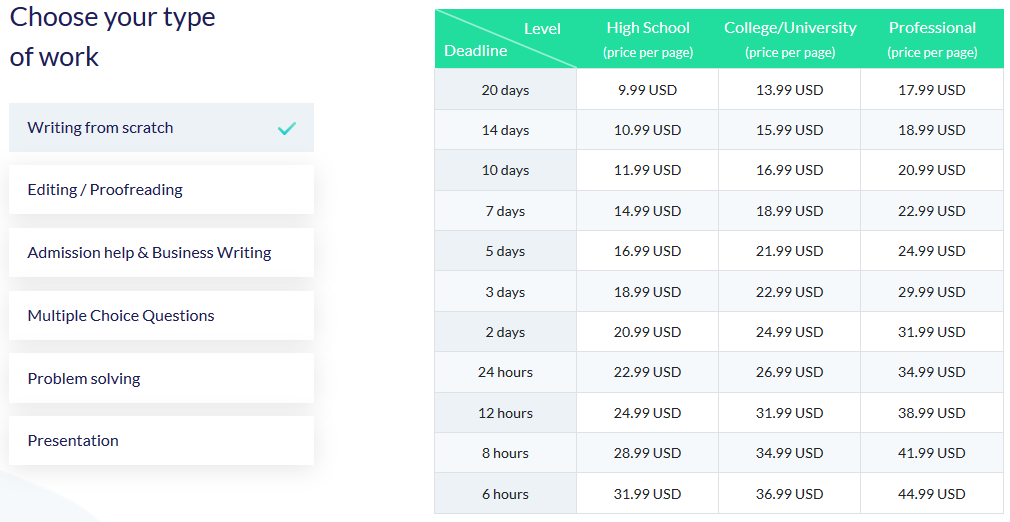
Task: Select the 10 days deadline row label
Action: tap(506, 170)
